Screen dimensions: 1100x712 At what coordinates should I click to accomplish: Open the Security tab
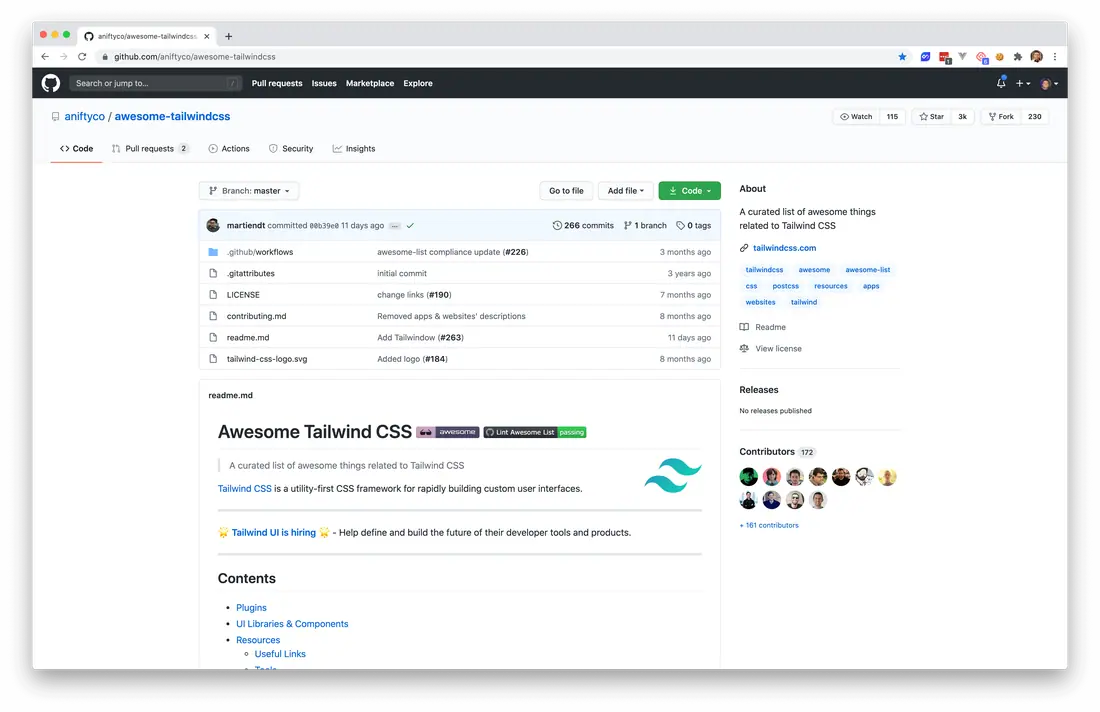pos(291,149)
